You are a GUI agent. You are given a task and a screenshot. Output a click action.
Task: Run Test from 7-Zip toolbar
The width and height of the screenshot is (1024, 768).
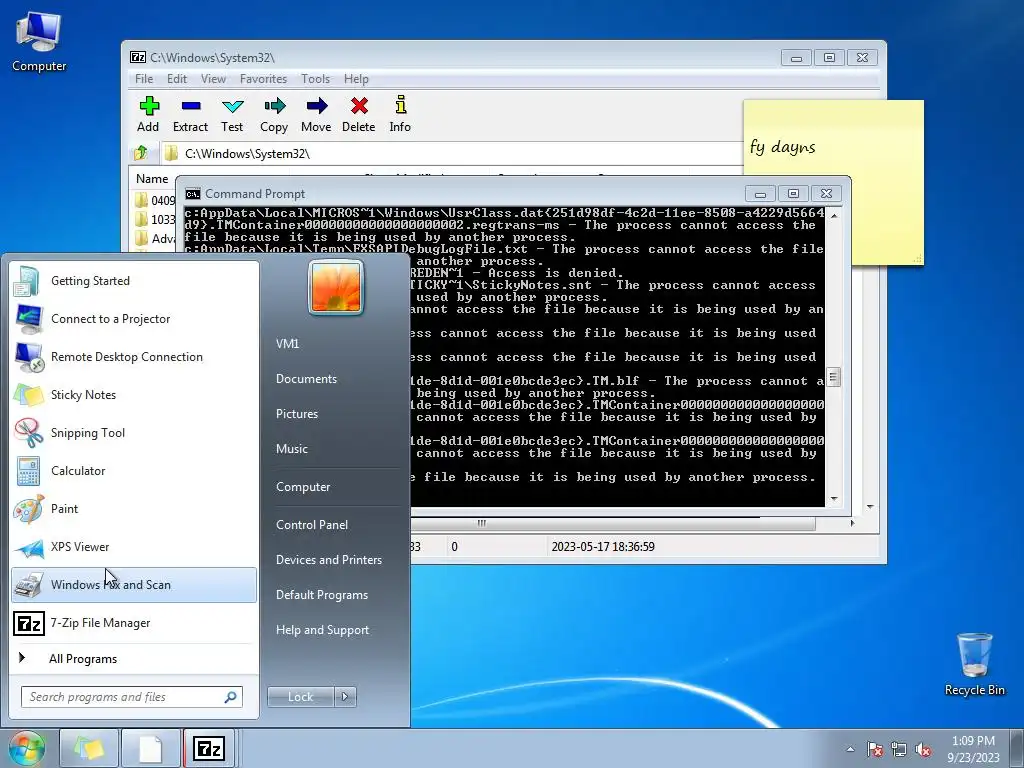[x=232, y=106]
